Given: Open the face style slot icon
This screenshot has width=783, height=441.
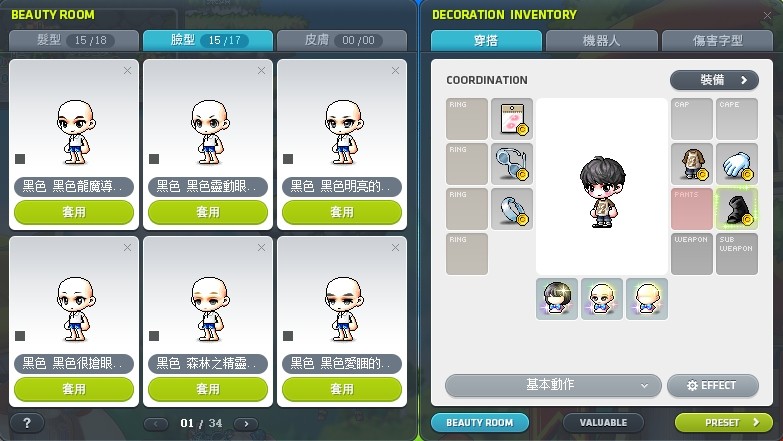Looking at the screenshot, I should click(x=602, y=299).
